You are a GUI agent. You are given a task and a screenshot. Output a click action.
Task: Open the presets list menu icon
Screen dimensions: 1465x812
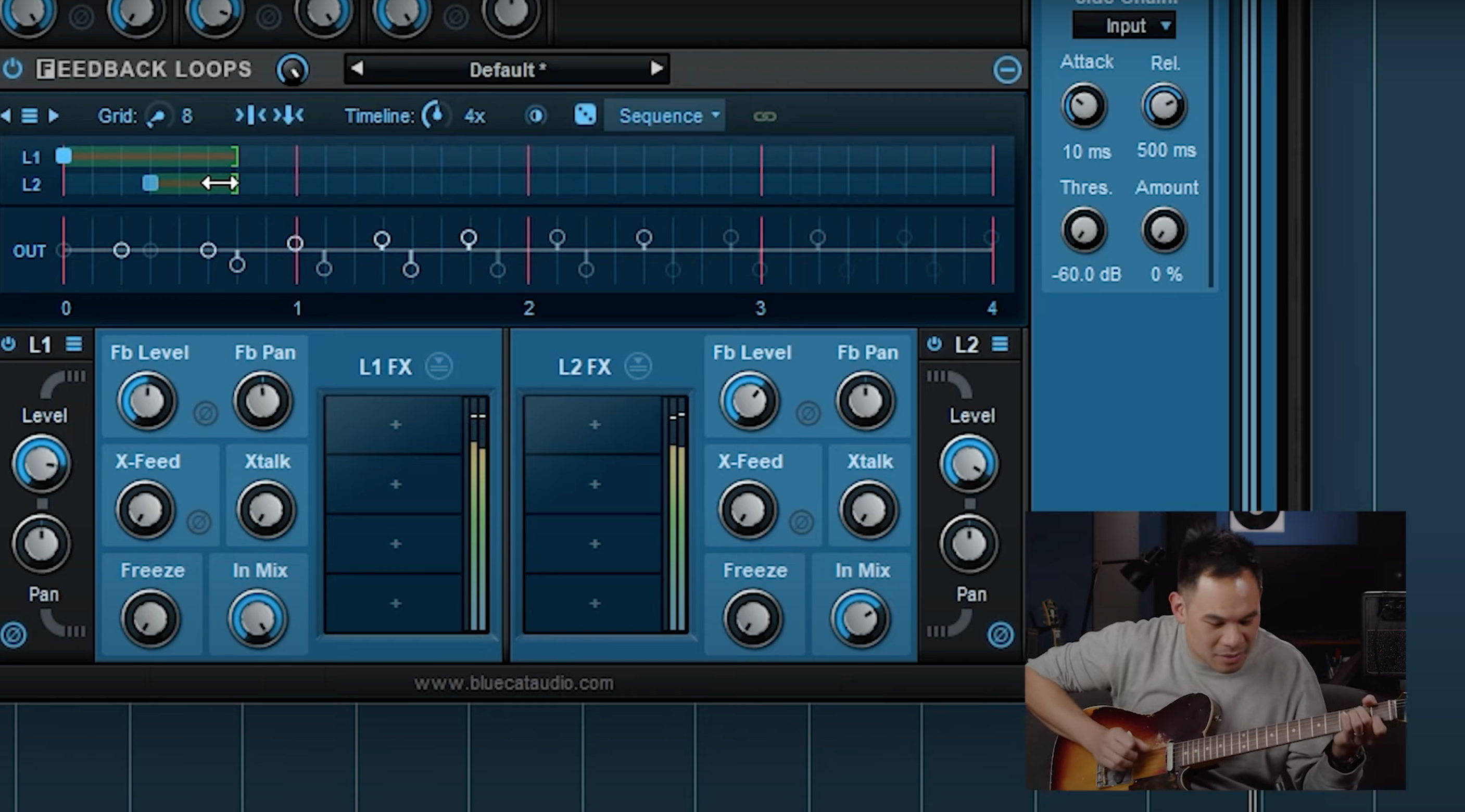point(29,116)
